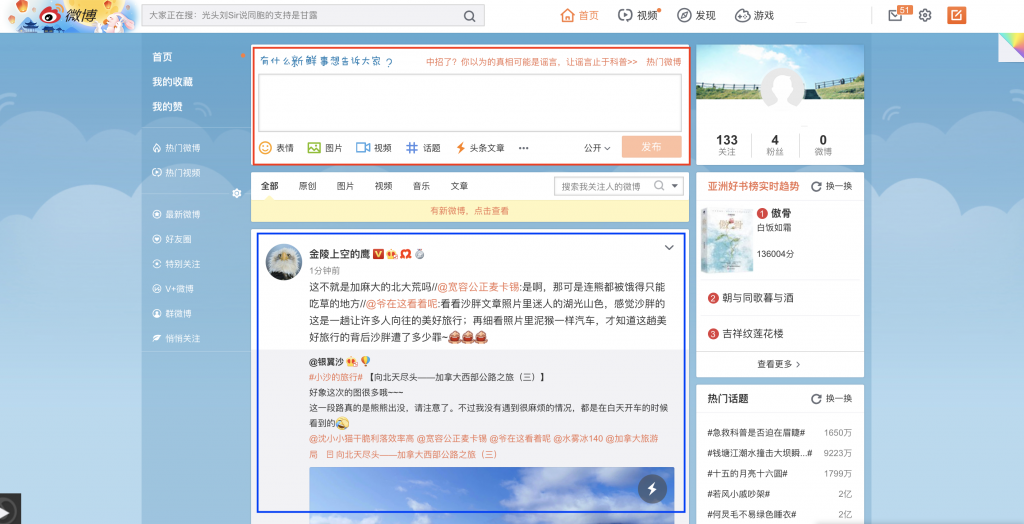
Task: Select 首页 in left sidebar
Action: 163,57
